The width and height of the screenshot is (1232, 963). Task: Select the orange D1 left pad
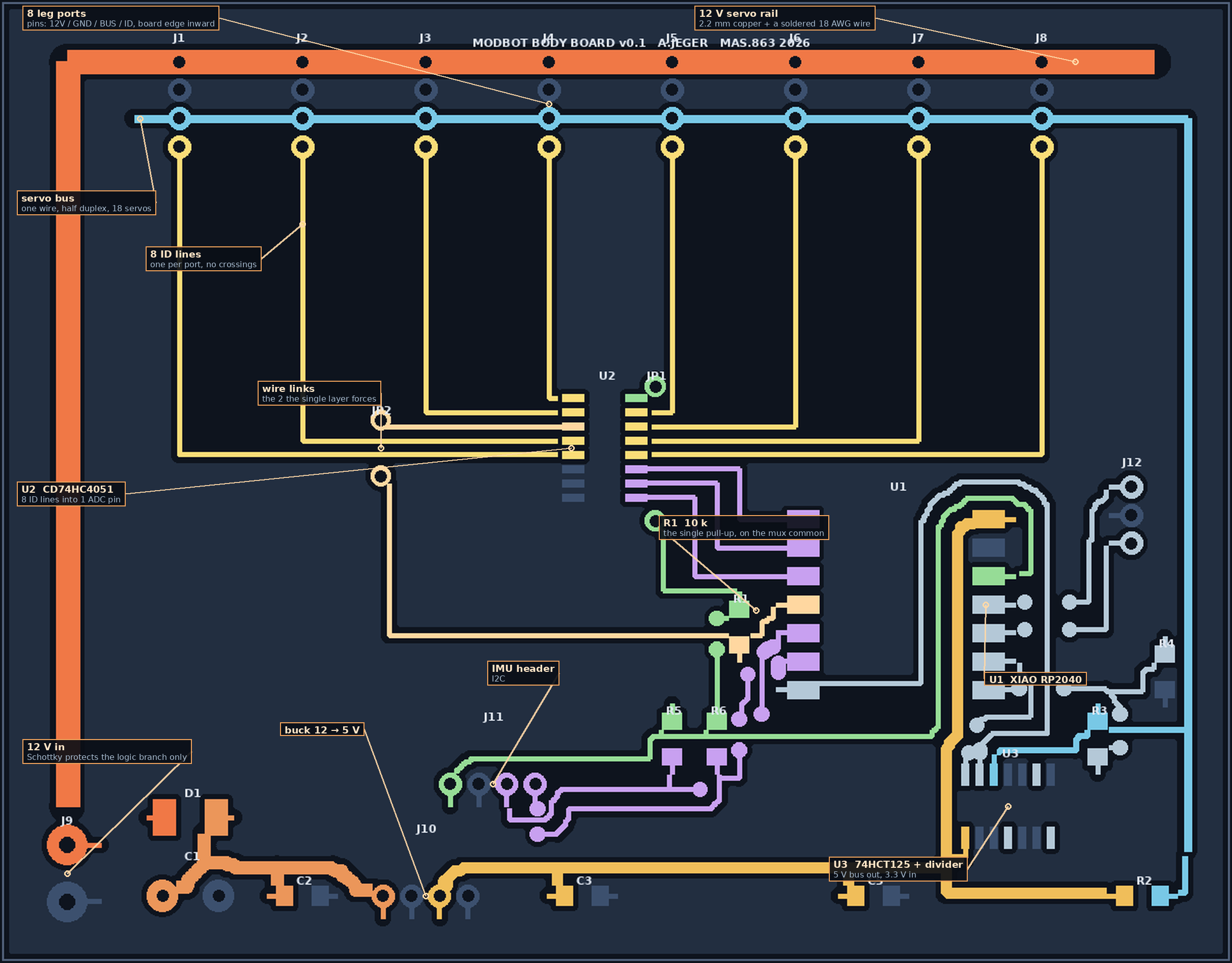[164, 817]
